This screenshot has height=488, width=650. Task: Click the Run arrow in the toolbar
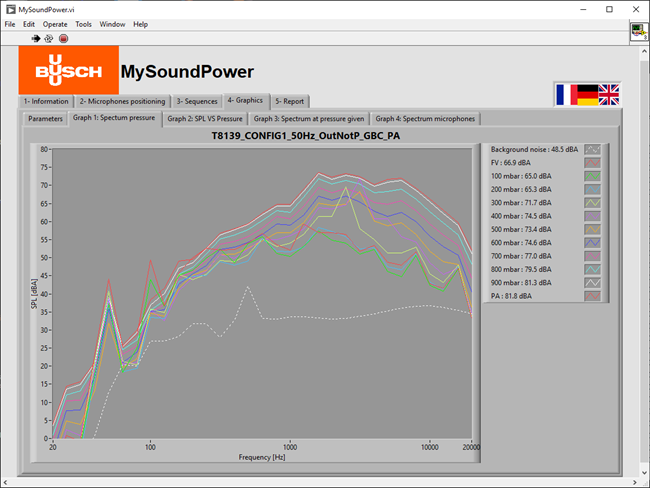point(36,38)
